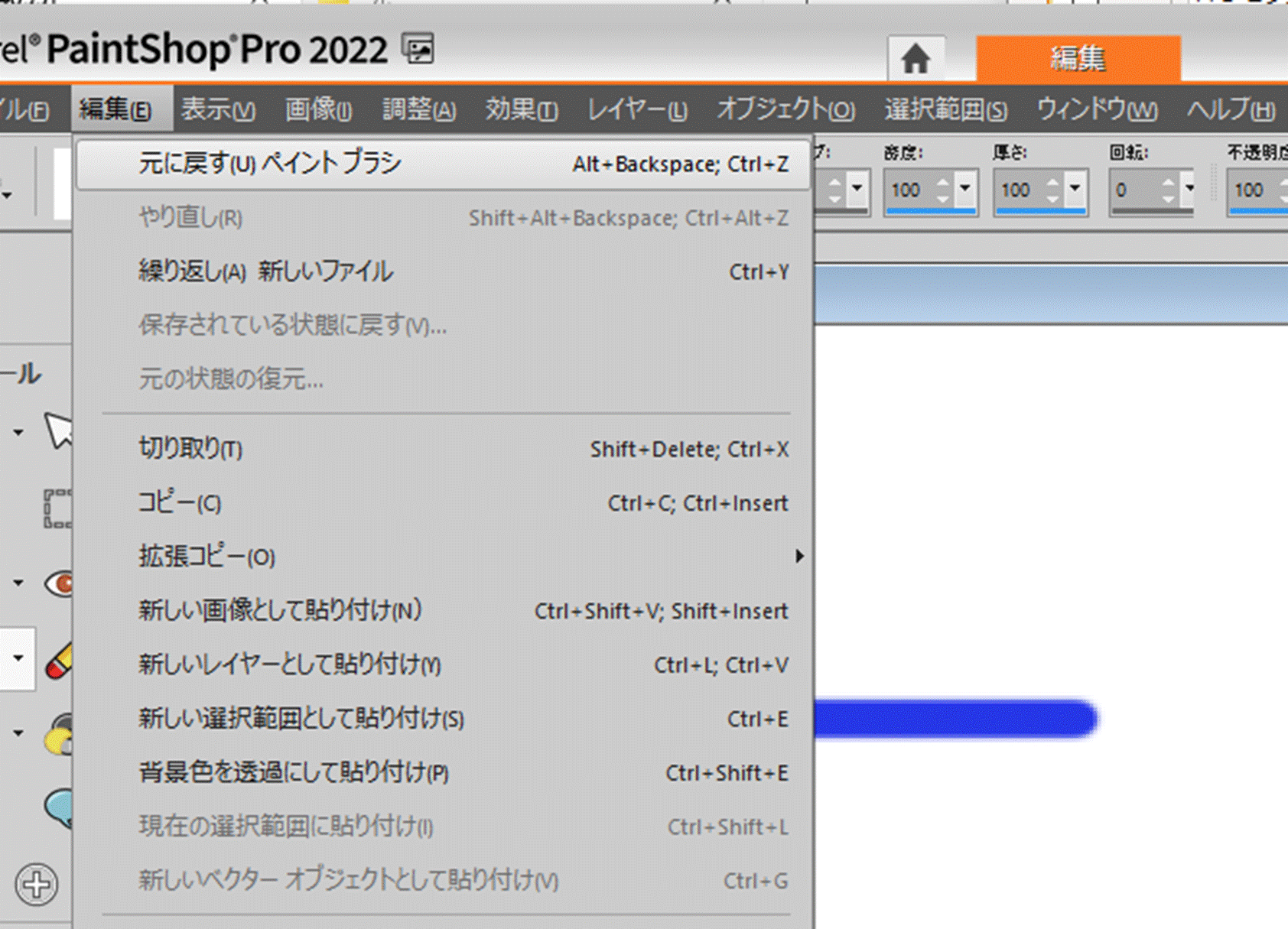The height and width of the screenshot is (929, 1288).
Task: Open the 密度 value dropdown arrow
Action: (965, 187)
